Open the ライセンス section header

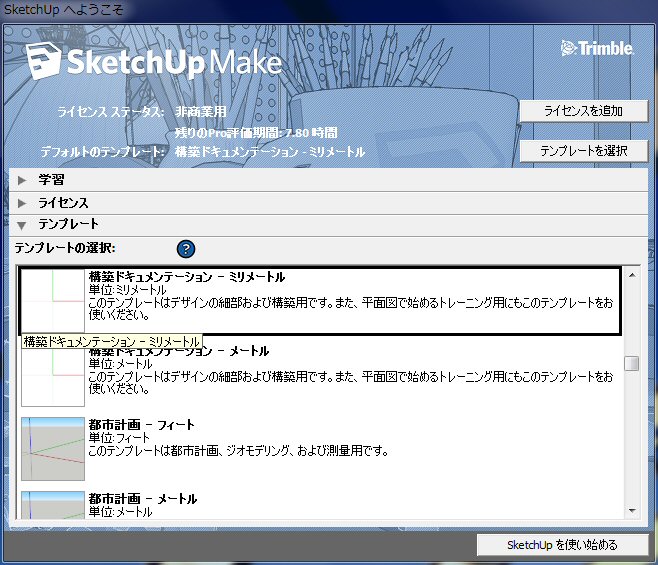(329, 203)
